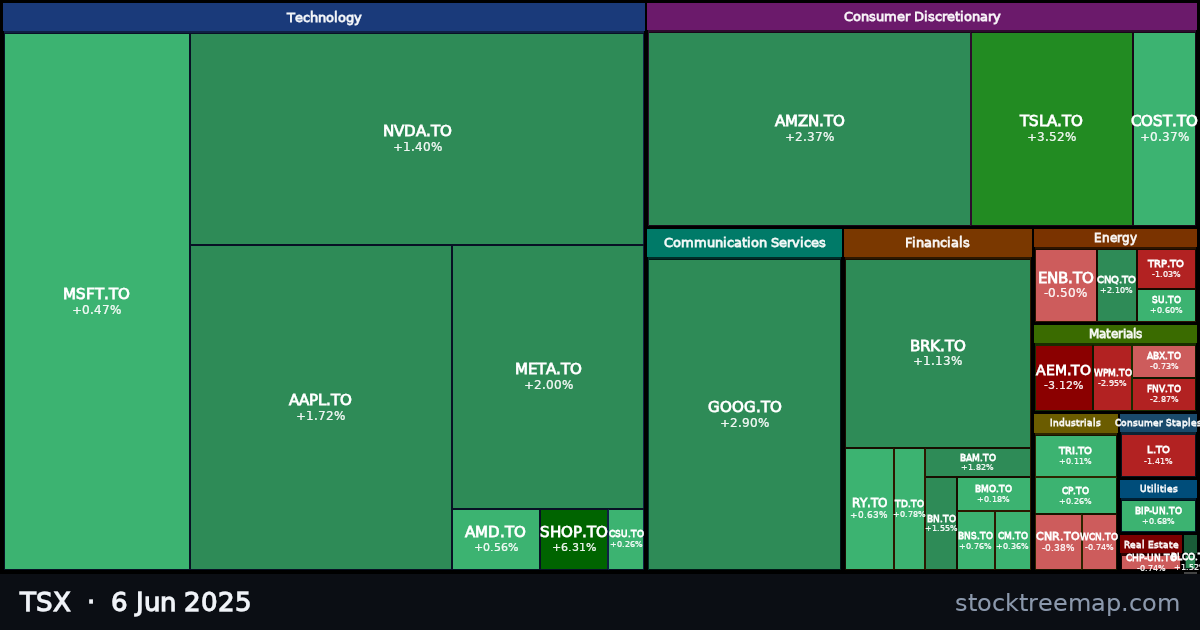Select the Consumer Discretionary sector header
The width and height of the screenshot is (1200, 630).
(922, 17)
